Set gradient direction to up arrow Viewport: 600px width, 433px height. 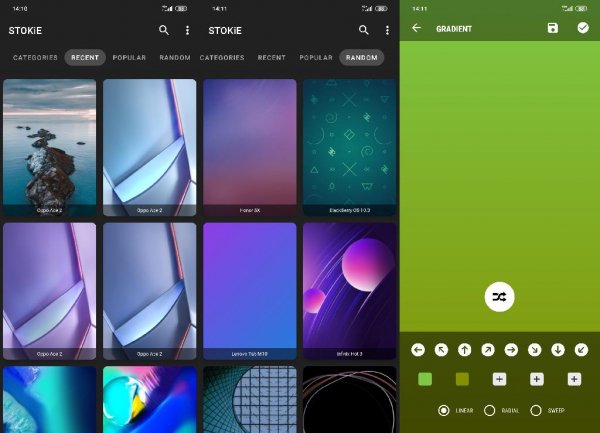click(465, 350)
